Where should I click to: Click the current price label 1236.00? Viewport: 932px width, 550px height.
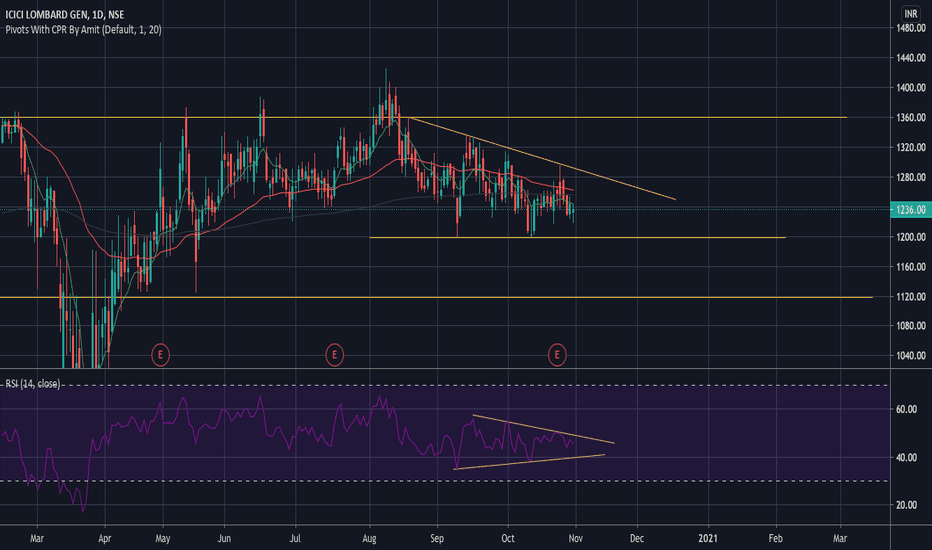[911, 209]
